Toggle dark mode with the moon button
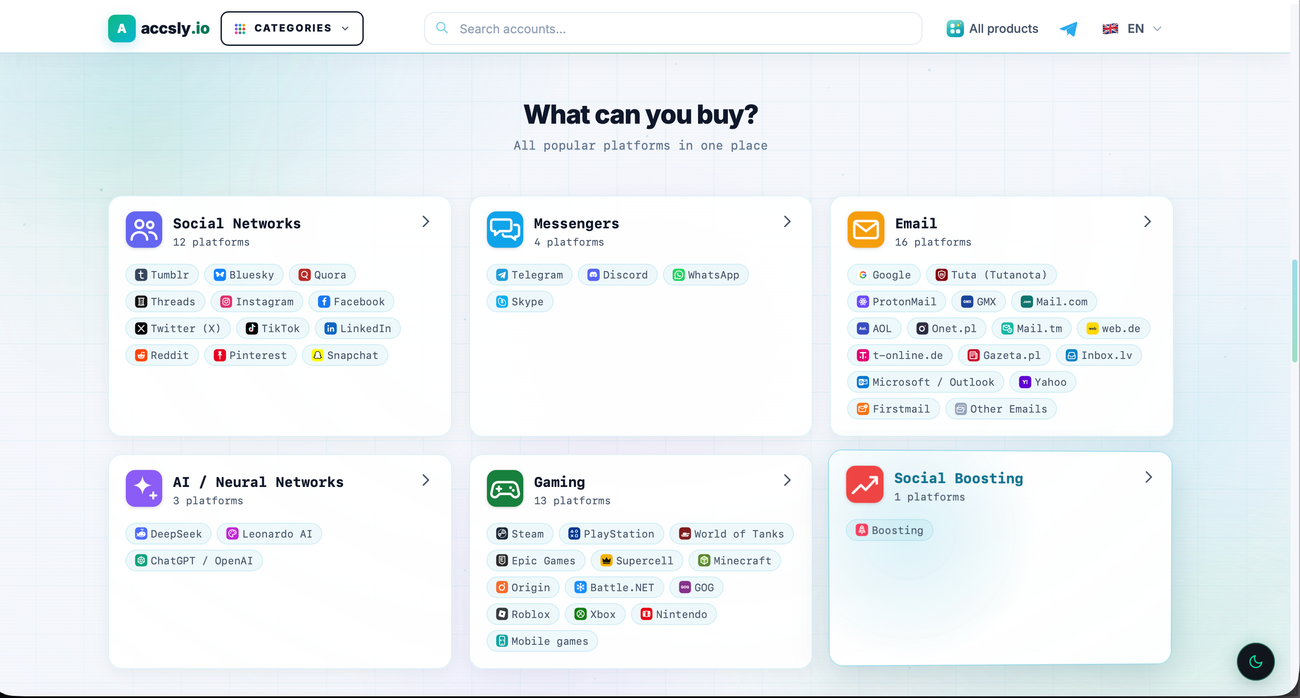Image resolution: width=1300 pixels, height=698 pixels. (1256, 661)
